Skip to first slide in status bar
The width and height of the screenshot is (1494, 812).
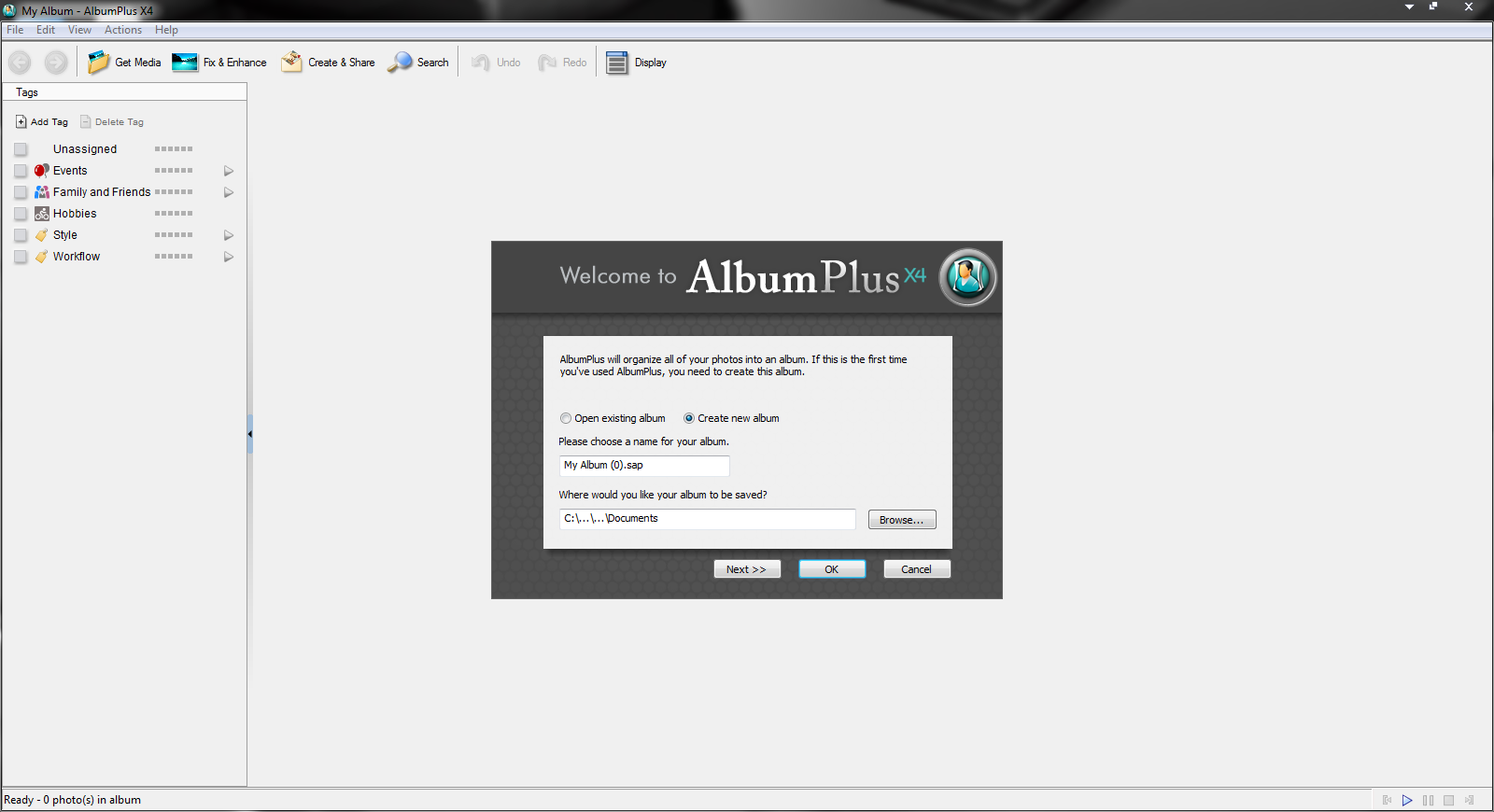click(1387, 800)
